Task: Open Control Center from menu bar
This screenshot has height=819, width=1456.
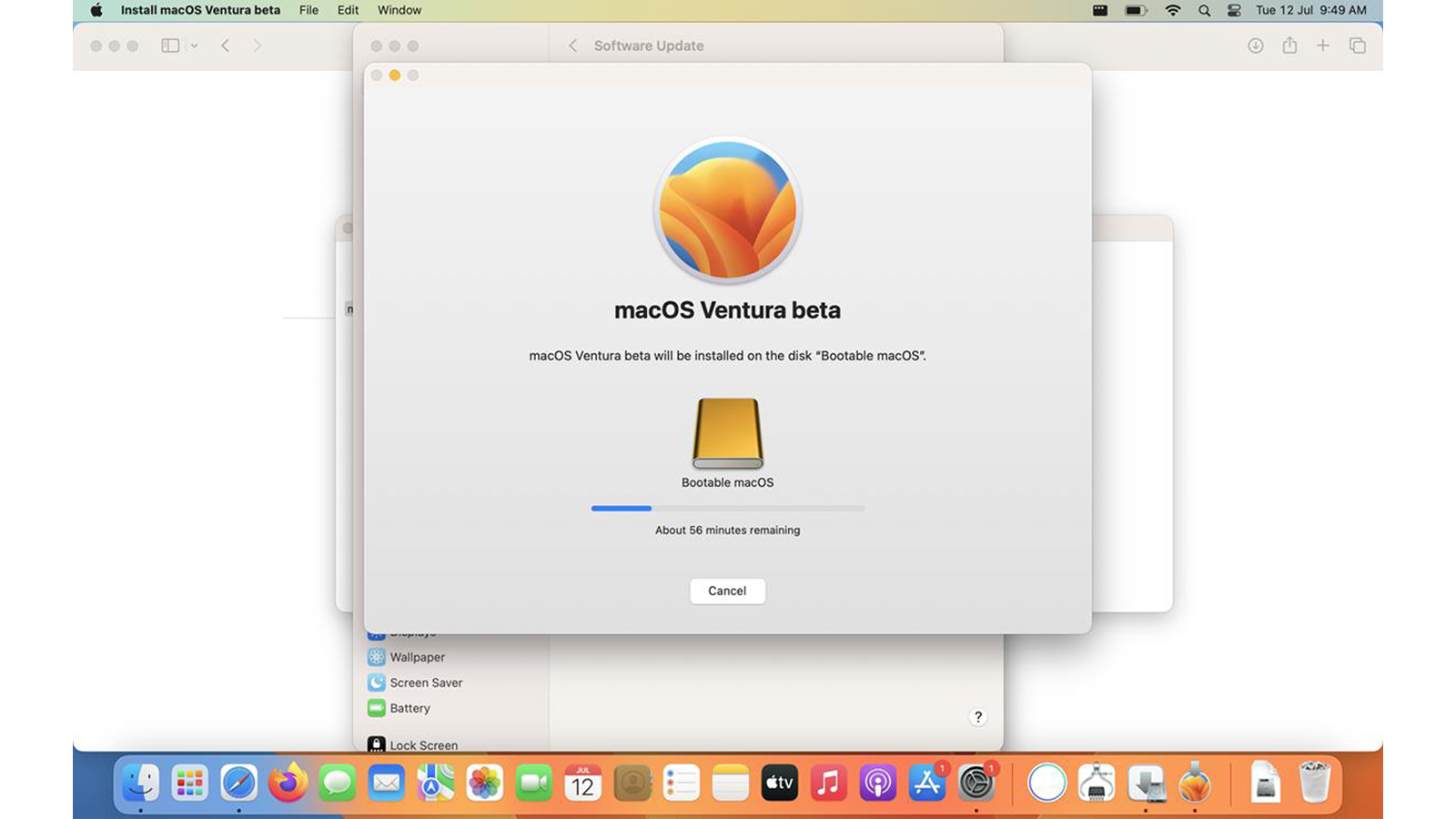Action: tap(1234, 10)
